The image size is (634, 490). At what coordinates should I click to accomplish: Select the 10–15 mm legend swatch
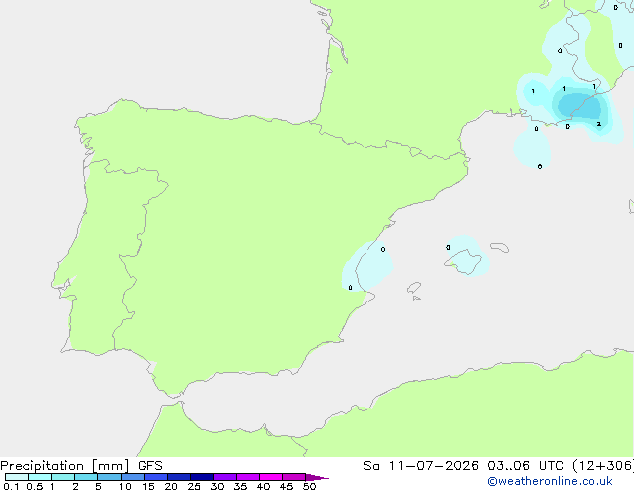[133, 477]
